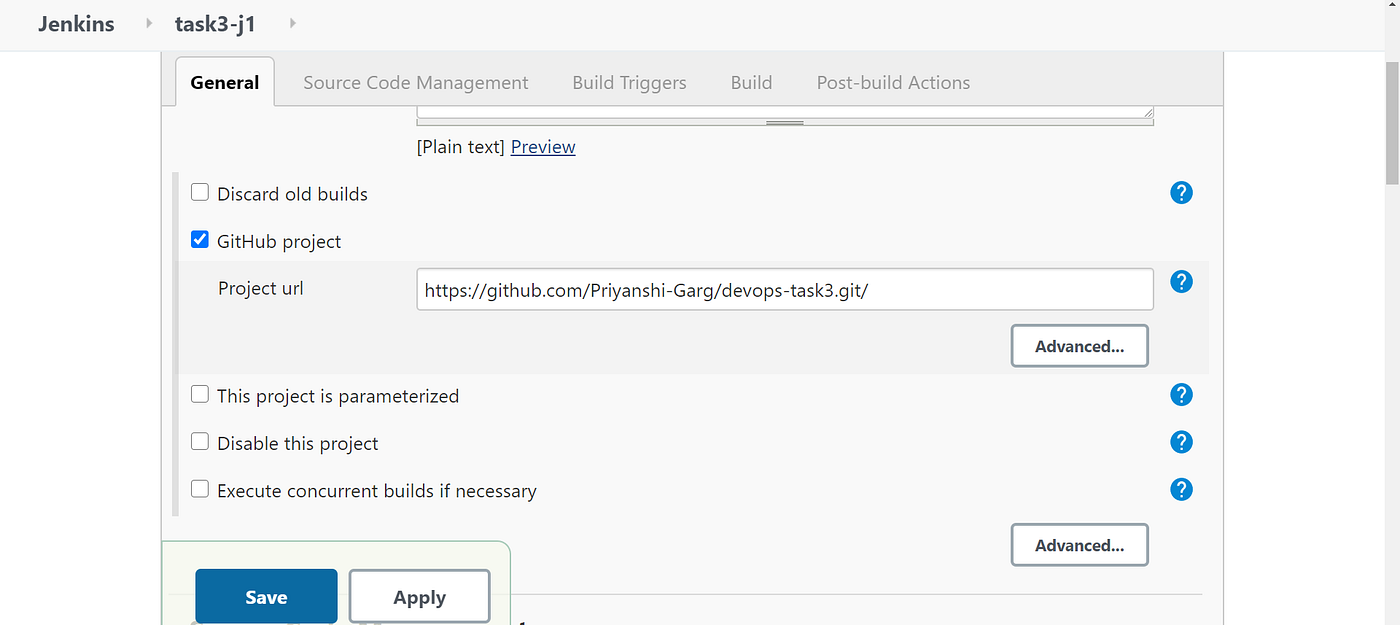Open help for Discard old builds
Viewport: 1400px width, 625px height.
1181,193
